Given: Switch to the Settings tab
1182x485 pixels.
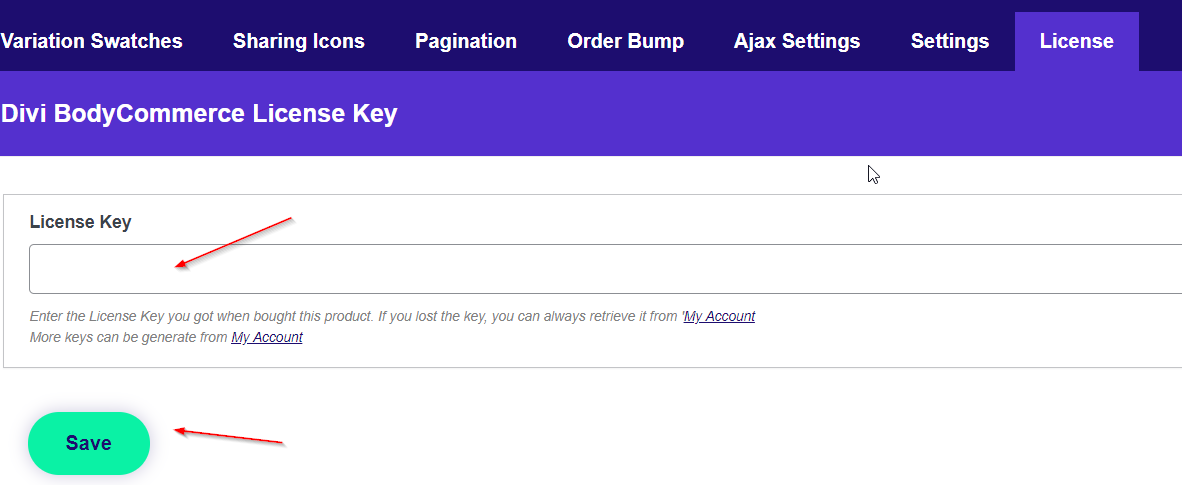Looking at the screenshot, I should click(x=949, y=41).
